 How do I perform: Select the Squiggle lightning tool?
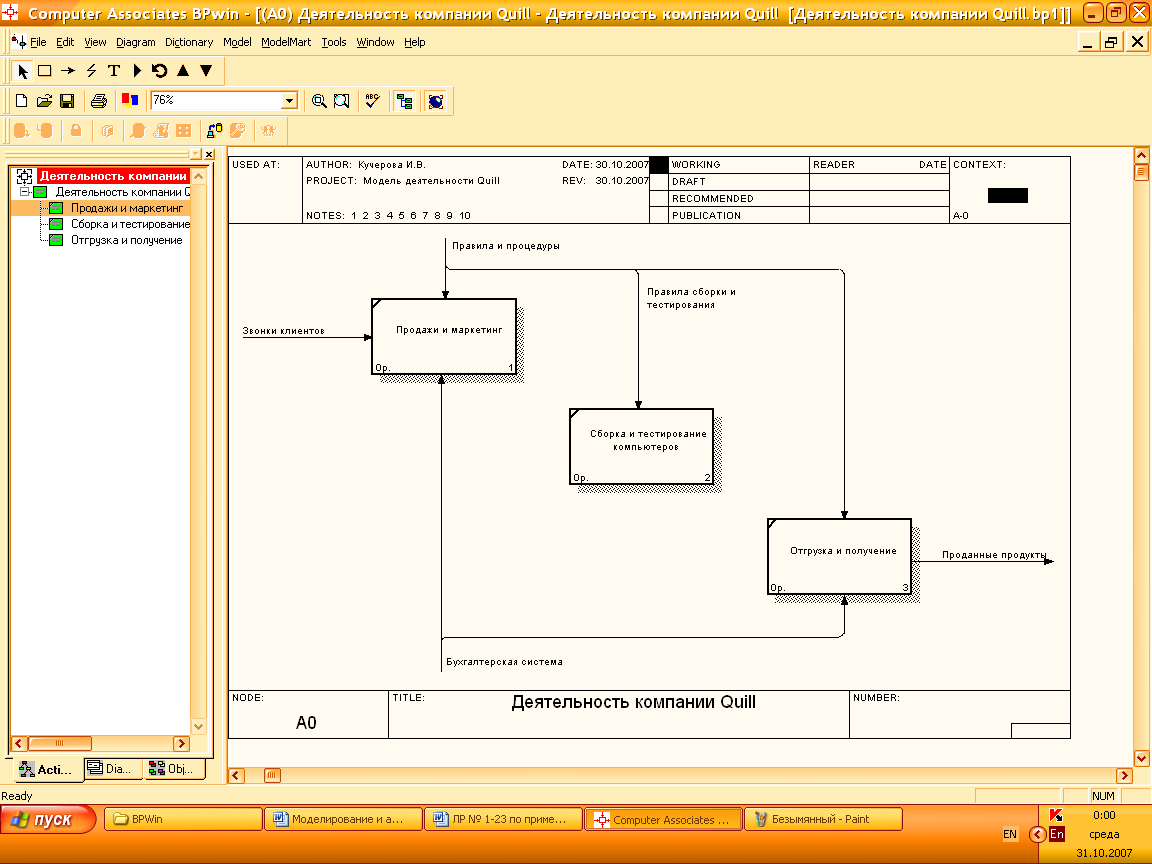pyautogui.click(x=91, y=71)
